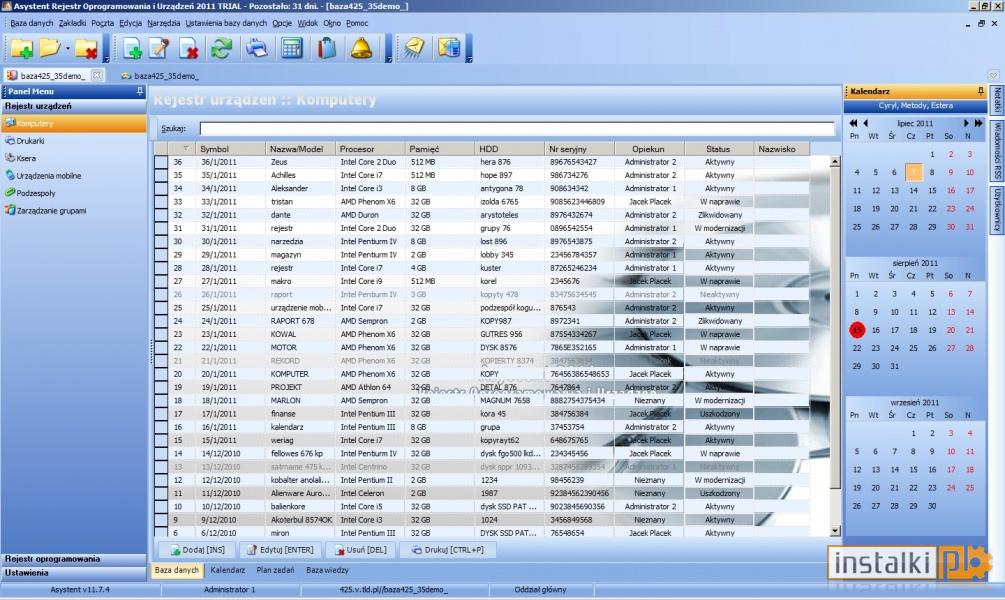Viewport: 1005px width, 600px height.
Task: Click the printer icon in toolbar
Action: point(256,49)
